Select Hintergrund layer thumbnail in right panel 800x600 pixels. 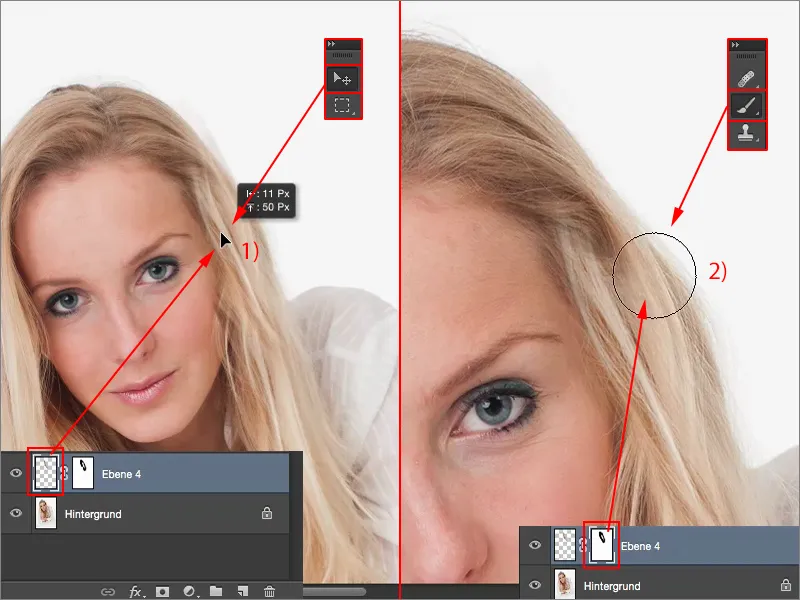[565, 584]
